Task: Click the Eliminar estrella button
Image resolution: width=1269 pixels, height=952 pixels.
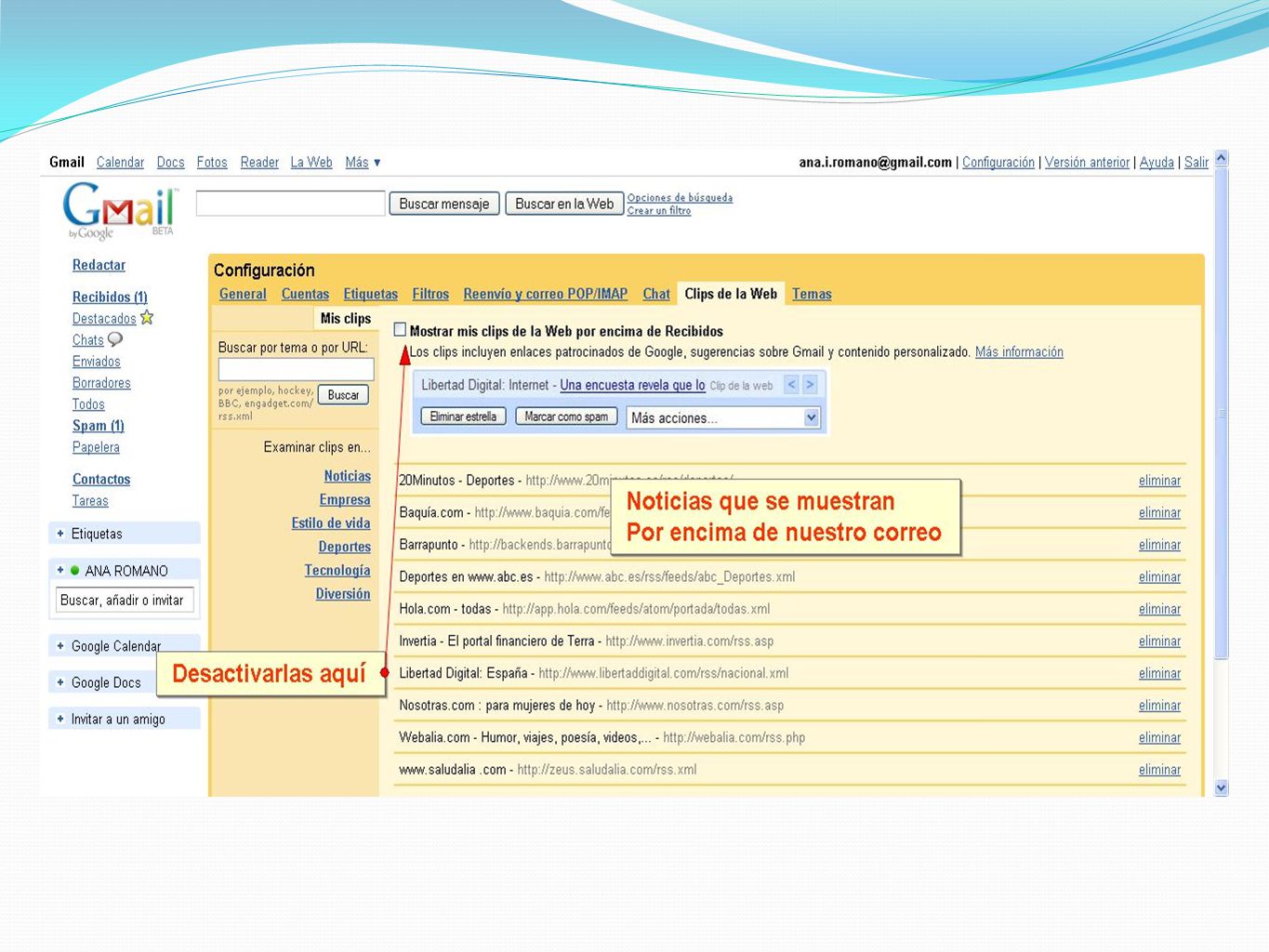Action: (463, 416)
